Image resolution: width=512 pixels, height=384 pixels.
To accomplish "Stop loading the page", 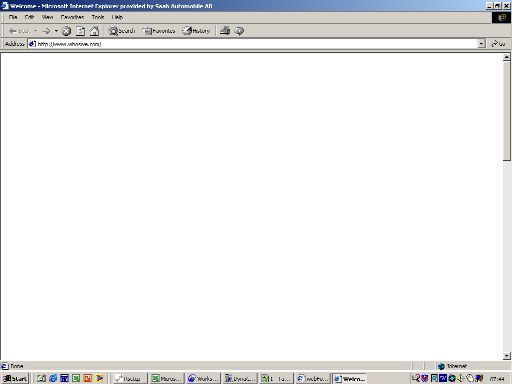I will coord(66,31).
